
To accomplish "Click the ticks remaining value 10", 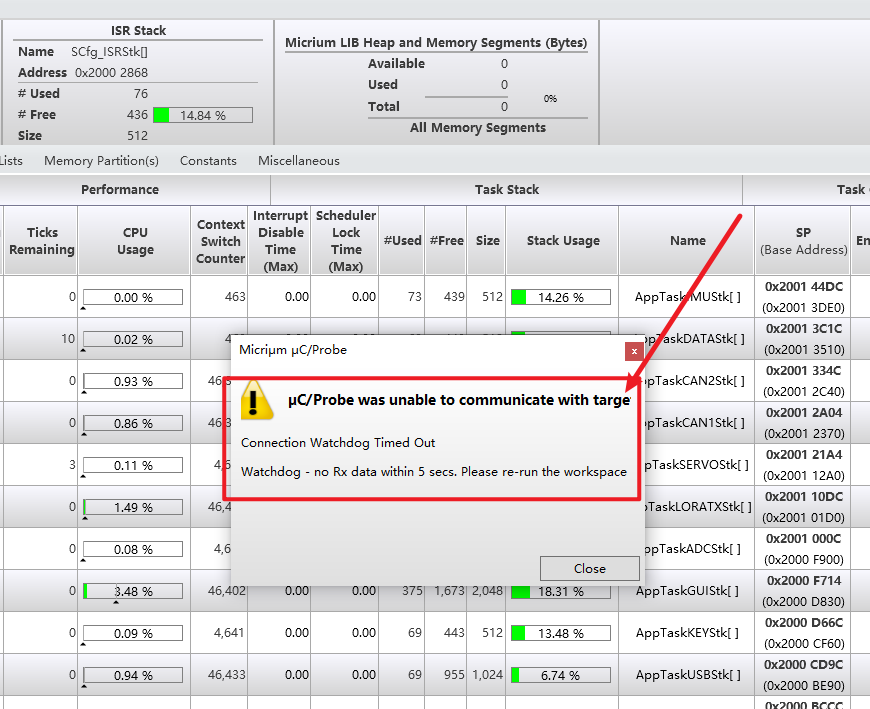I will (x=68, y=339).
